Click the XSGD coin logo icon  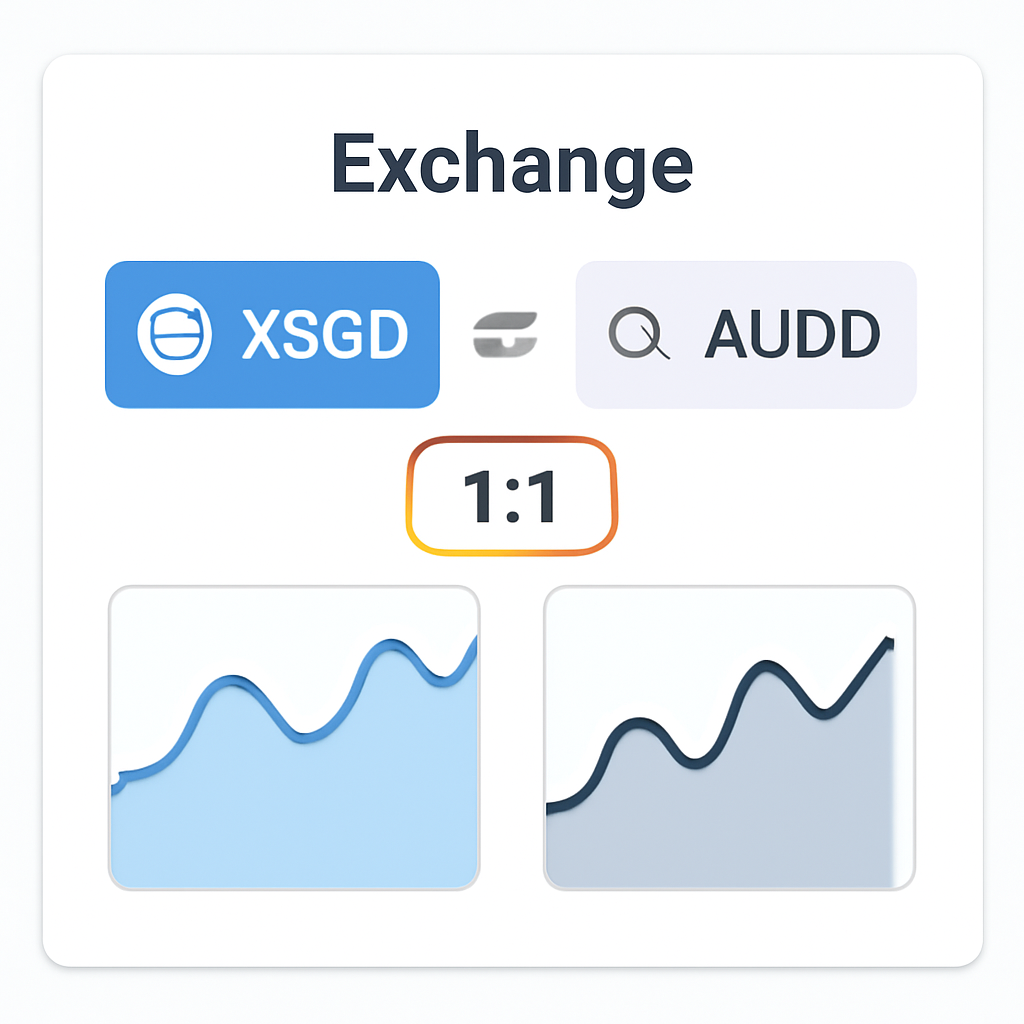(x=175, y=336)
